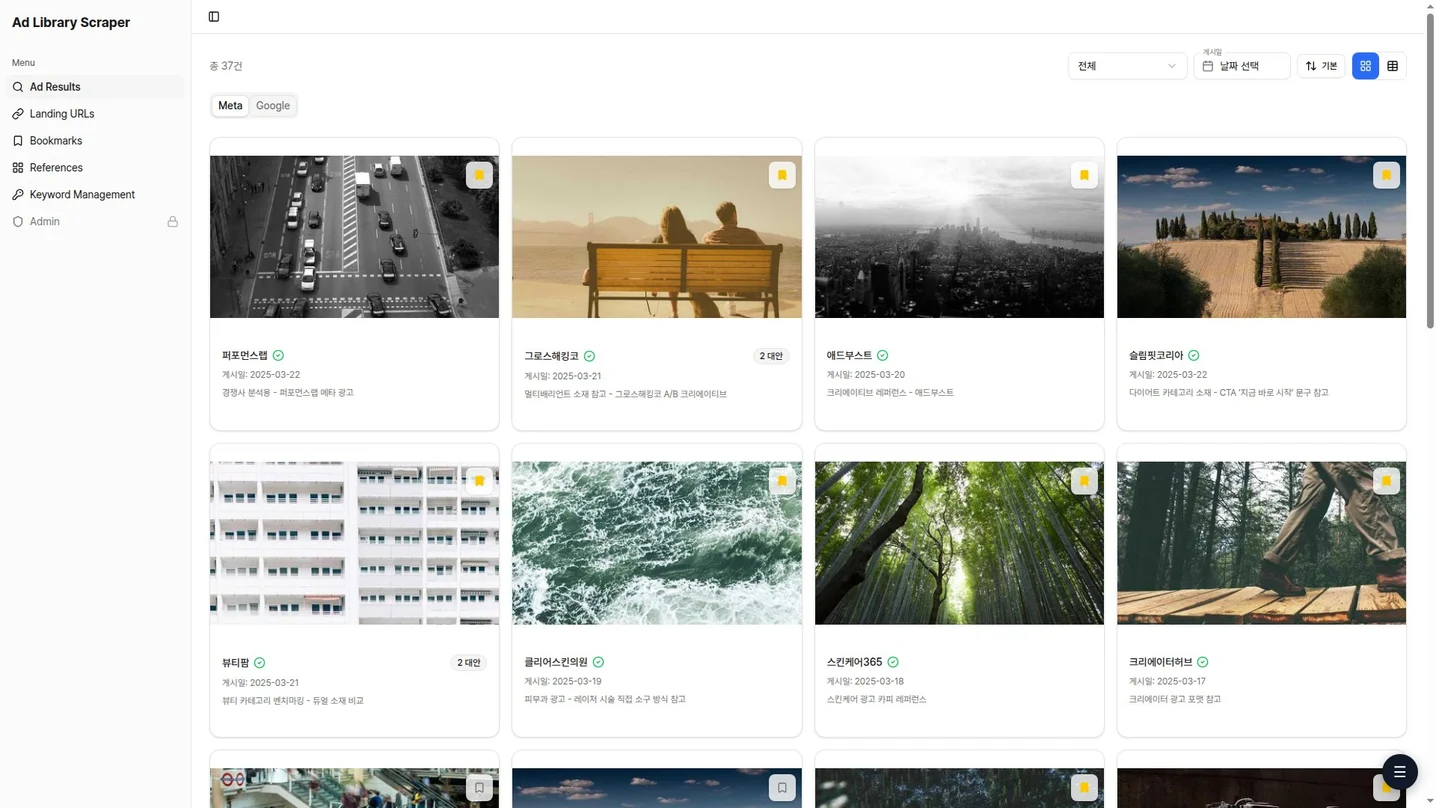Click verified check icon beside 크리에이터허브
This screenshot has width=1436, height=808.
tap(1202, 662)
